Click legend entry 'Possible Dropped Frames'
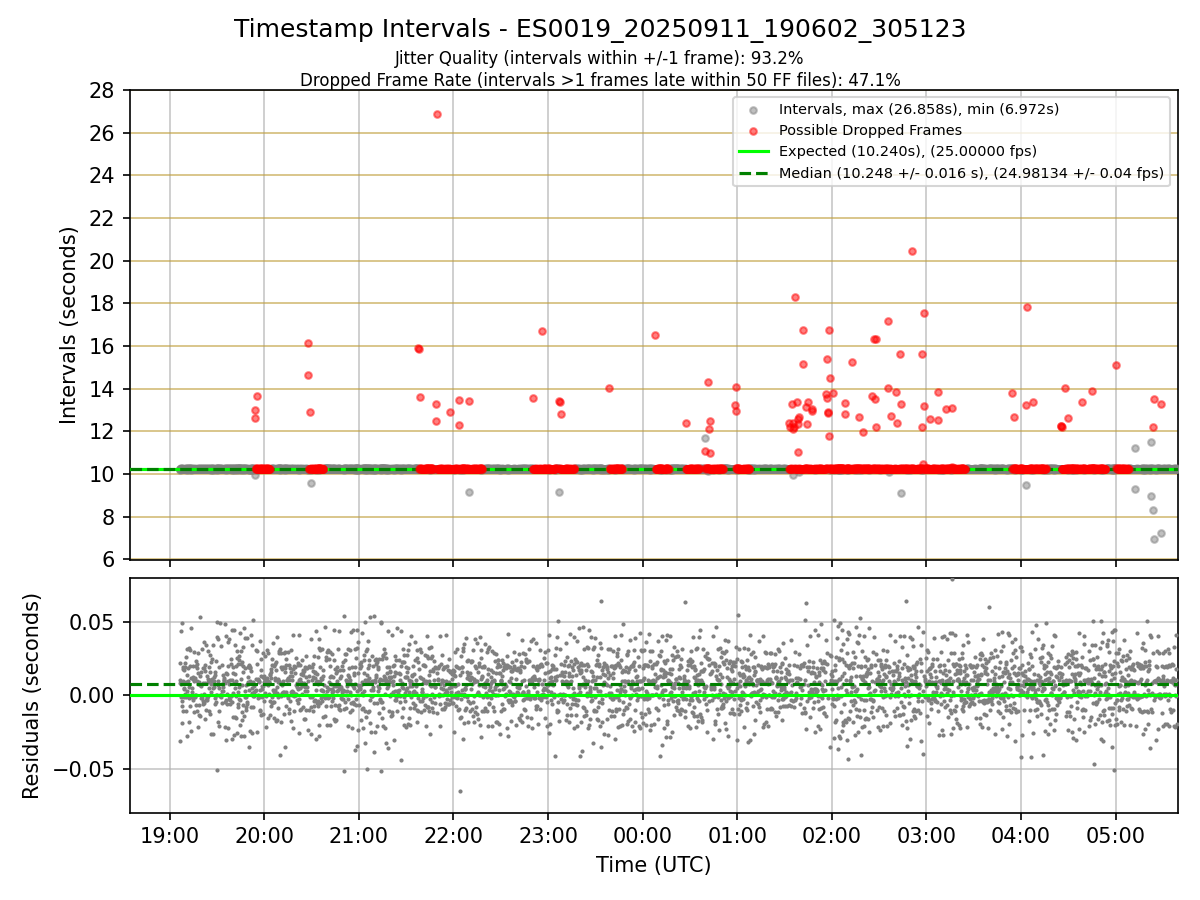The width and height of the screenshot is (1200, 900). point(870,130)
